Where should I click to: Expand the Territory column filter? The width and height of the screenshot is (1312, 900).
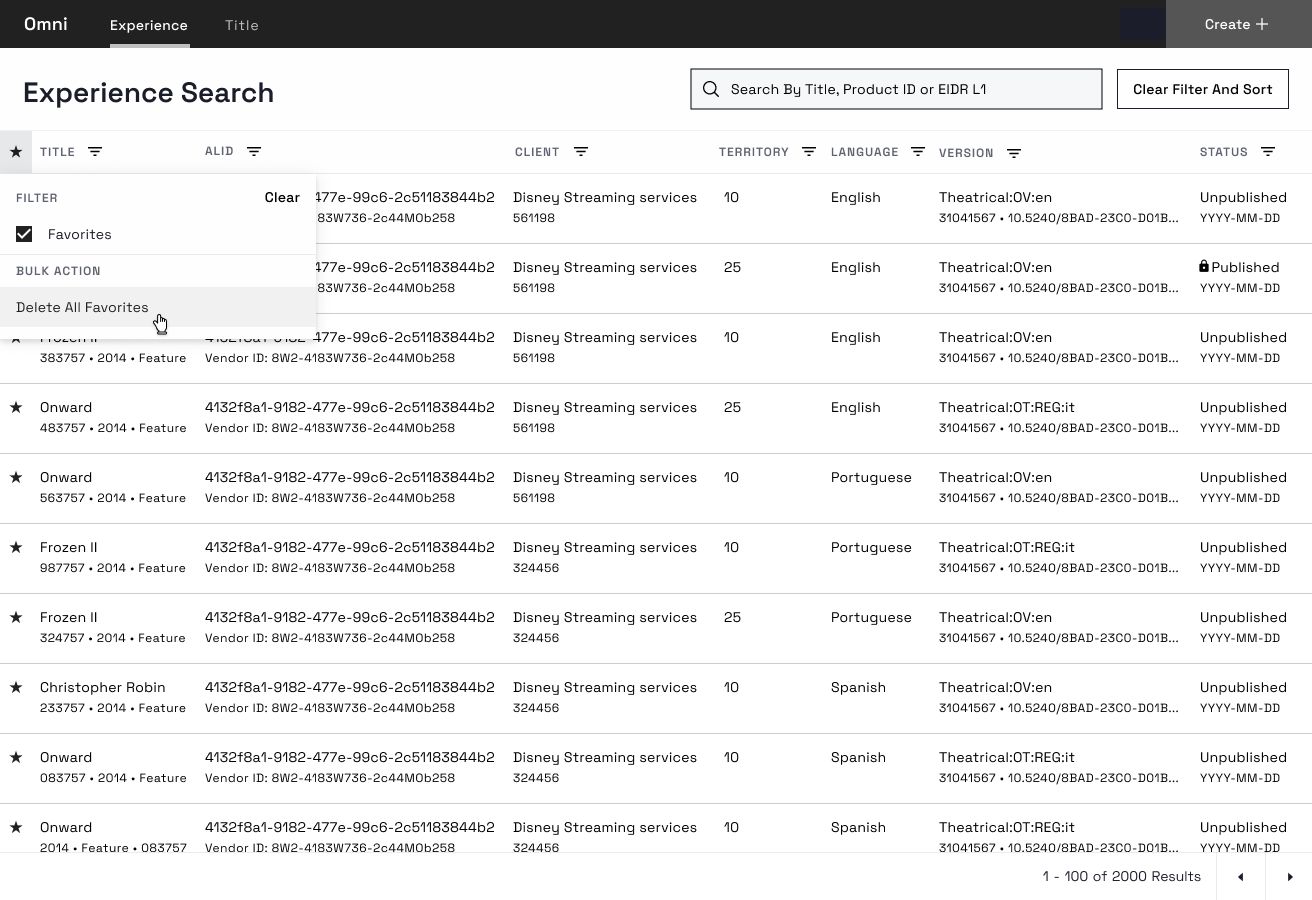pos(809,152)
